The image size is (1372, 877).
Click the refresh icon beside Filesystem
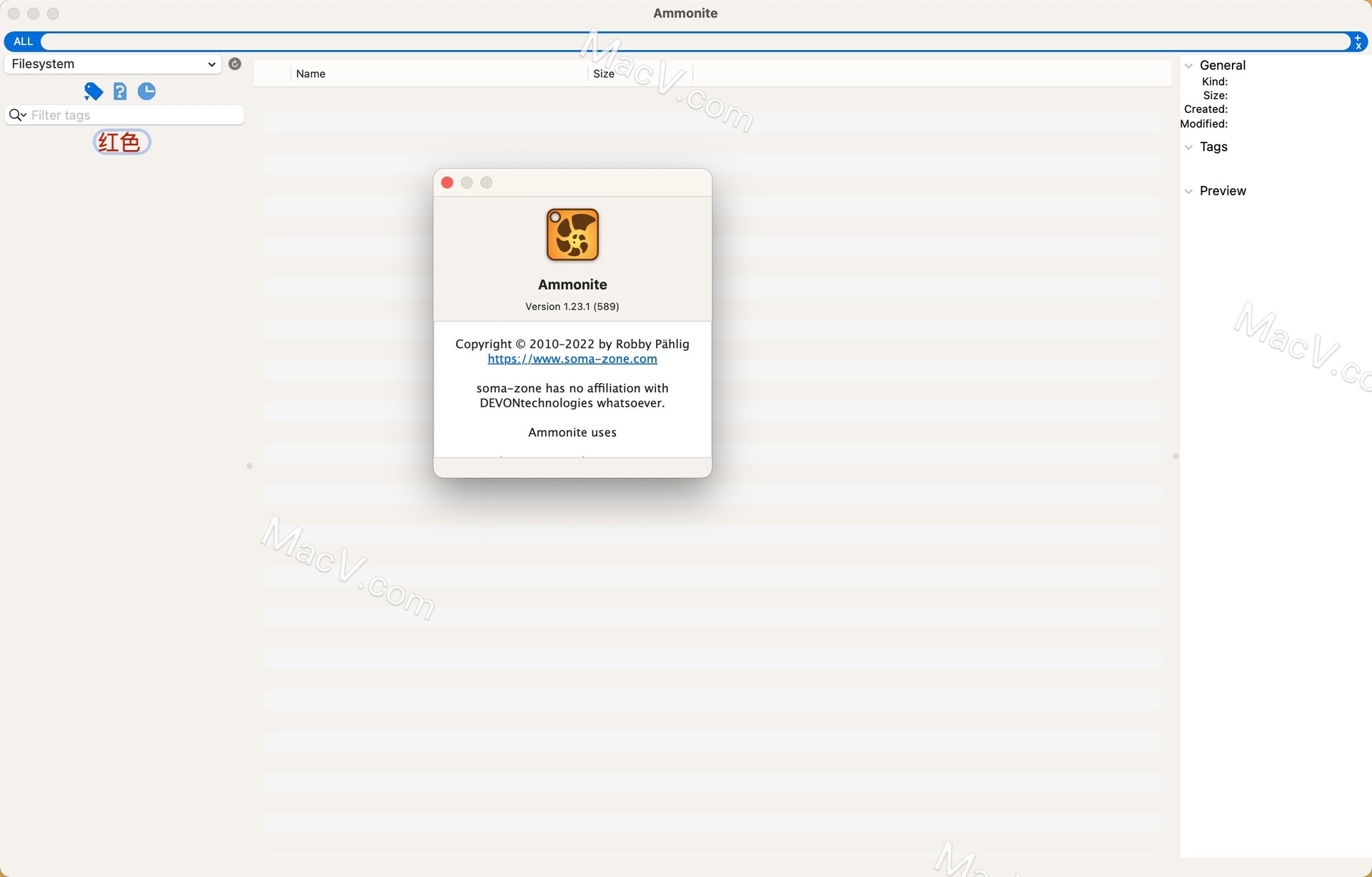coord(234,64)
